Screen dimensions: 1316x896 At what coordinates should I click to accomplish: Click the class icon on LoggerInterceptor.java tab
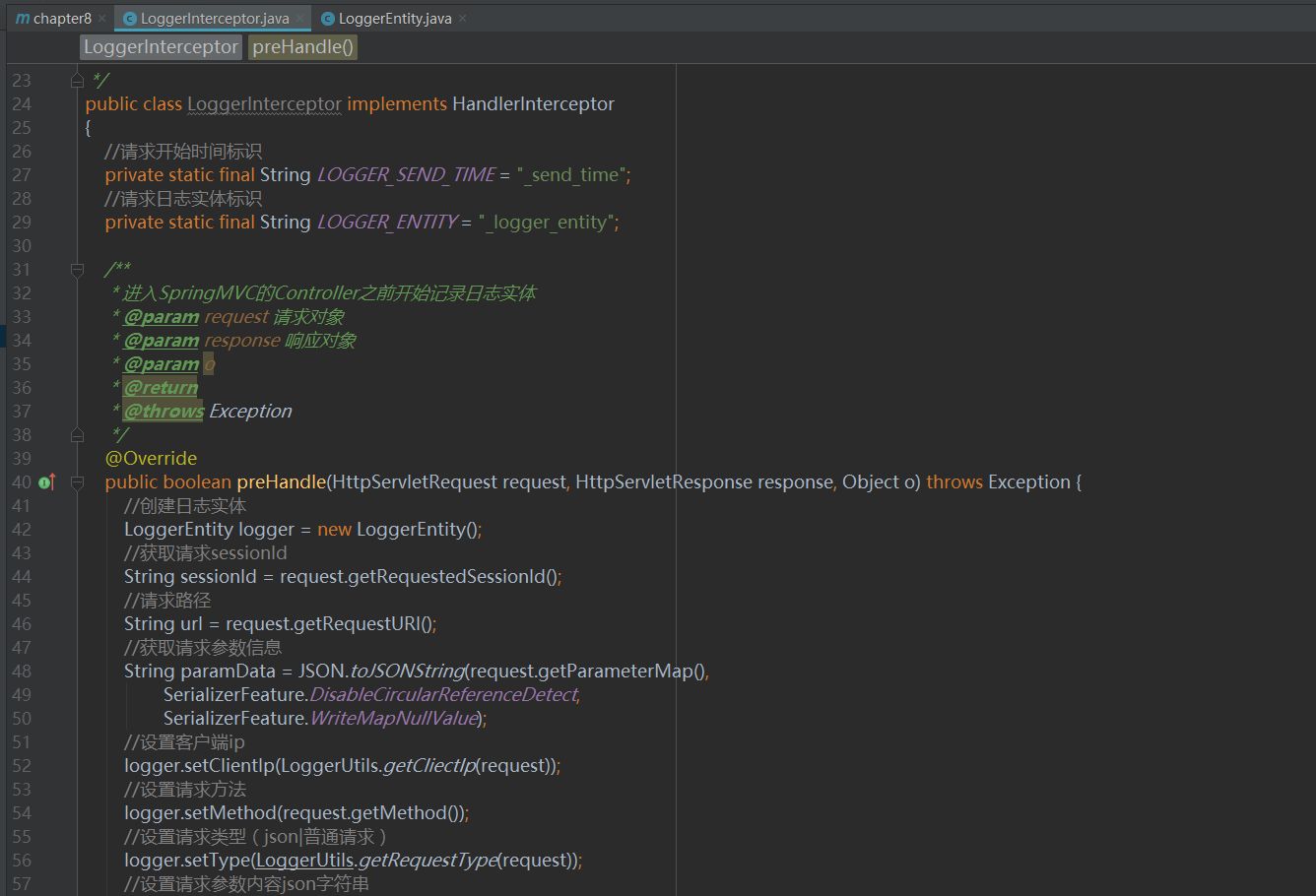click(130, 19)
